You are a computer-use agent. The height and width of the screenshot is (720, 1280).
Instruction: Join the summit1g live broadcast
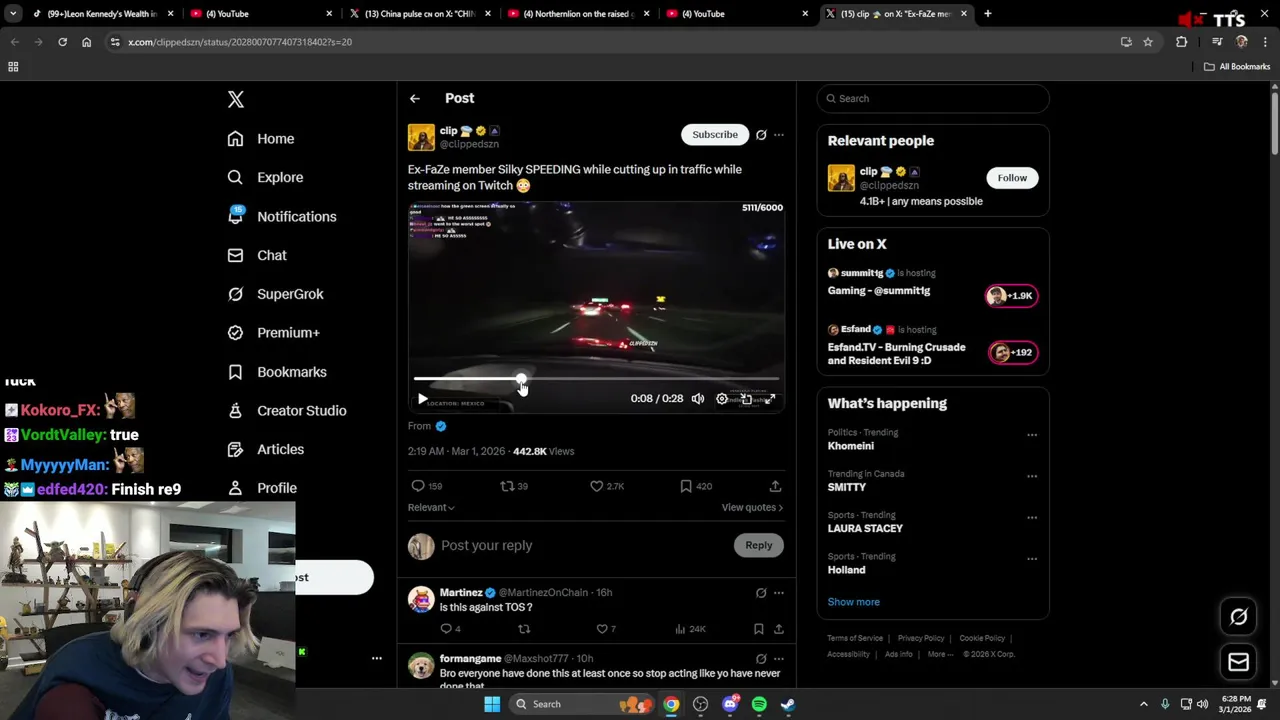[x=1013, y=295]
